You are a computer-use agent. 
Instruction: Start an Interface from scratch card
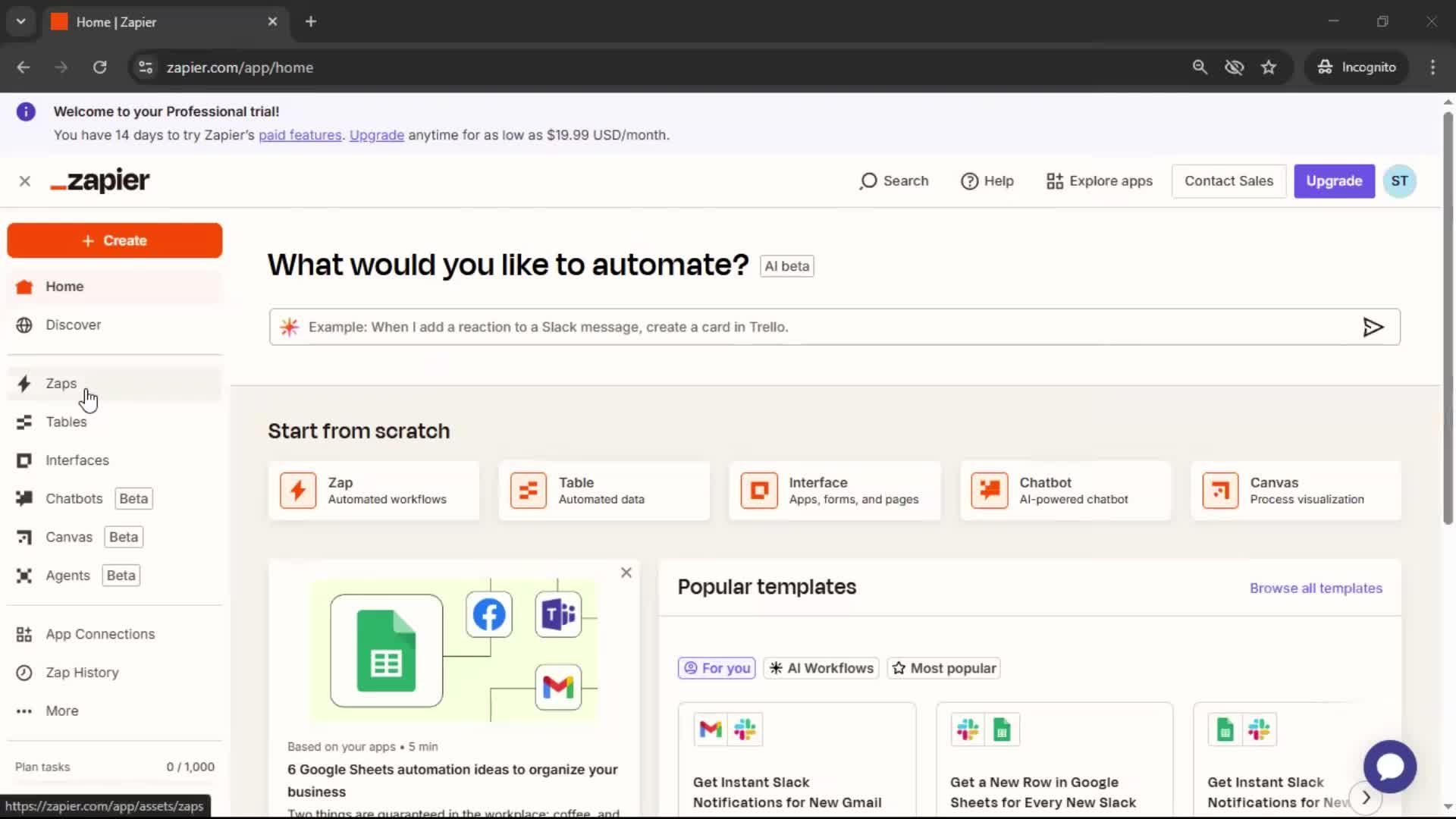pos(835,491)
